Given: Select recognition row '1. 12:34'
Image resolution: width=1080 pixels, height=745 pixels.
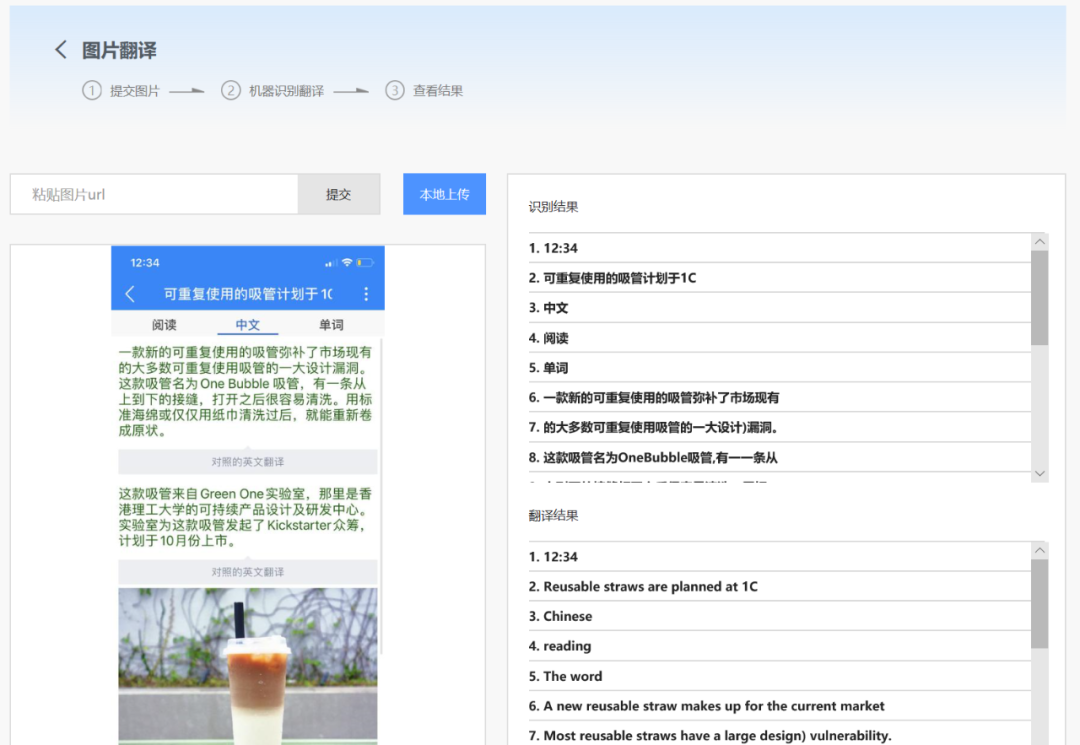Looking at the screenshot, I should tap(780, 248).
